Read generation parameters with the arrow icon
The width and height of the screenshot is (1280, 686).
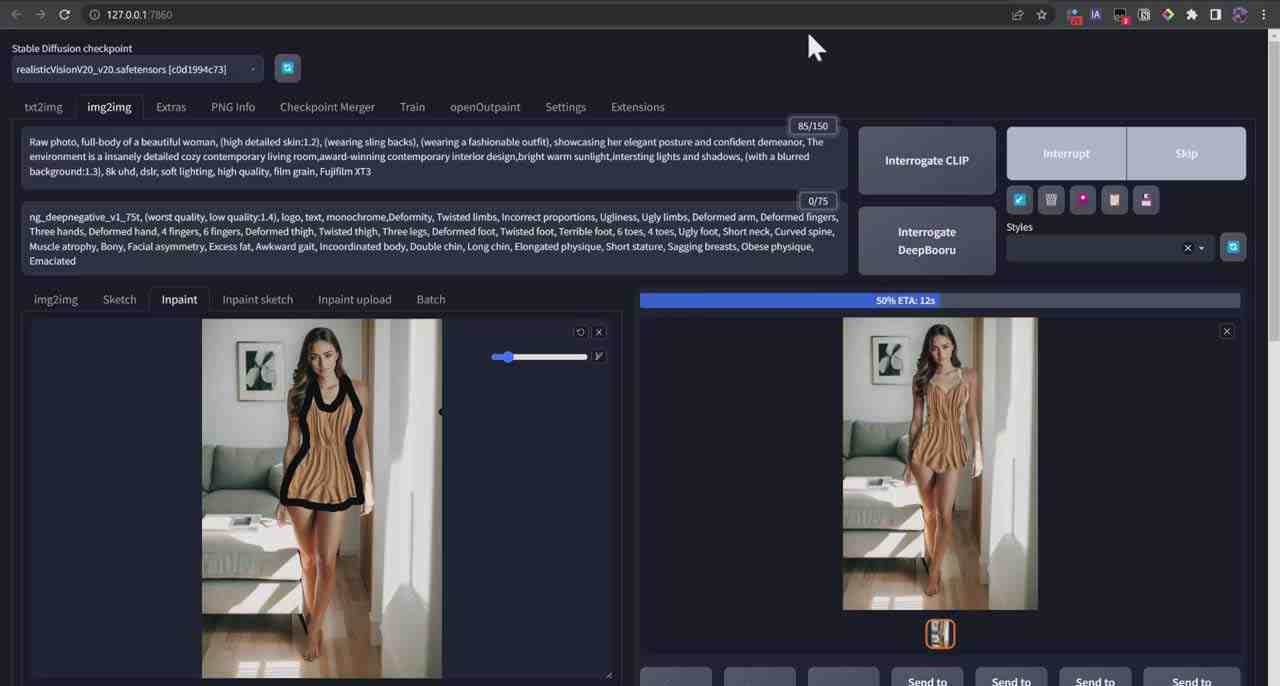tap(1019, 199)
